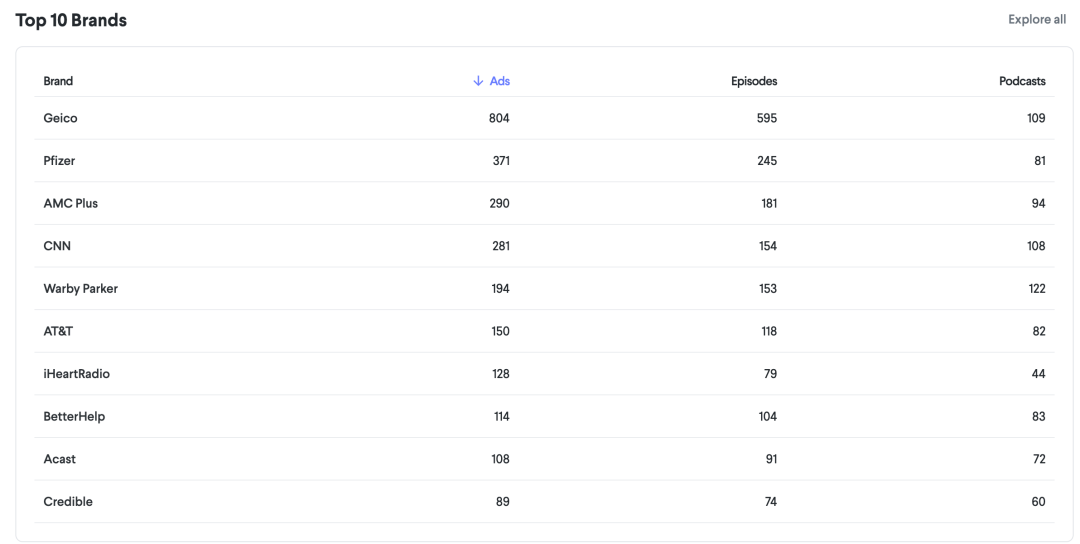Select the Geico brand row
The width and height of the screenshot is (1080, 544).
[x=544, y=118]
